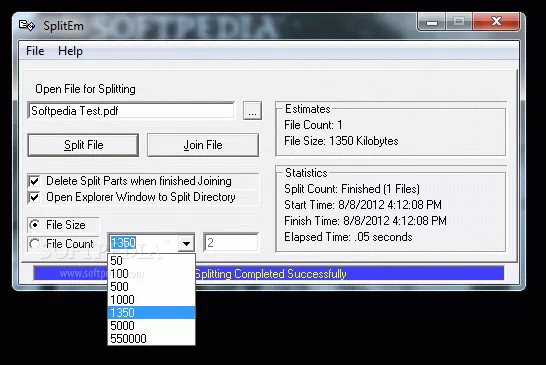This screenshot has width=546, height=365.
Task: Click 'File Size: 1350 Kilobytes' estimate
Action: [x=341, y=141]
